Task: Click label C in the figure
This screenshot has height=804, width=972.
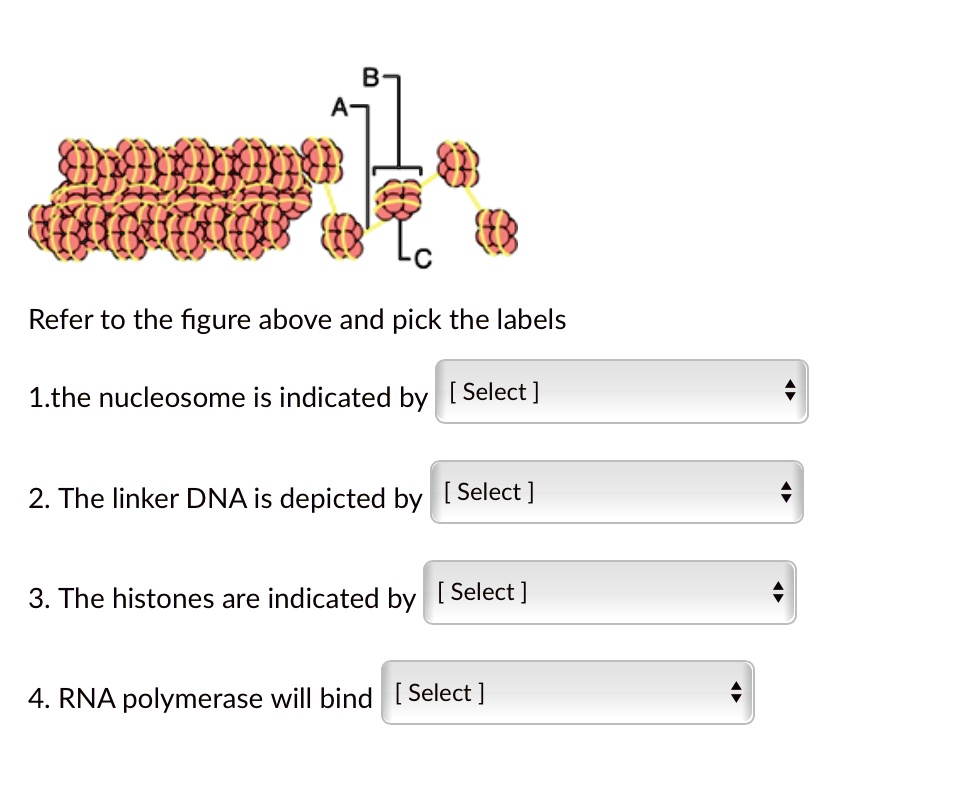Action: pos(424,256)
